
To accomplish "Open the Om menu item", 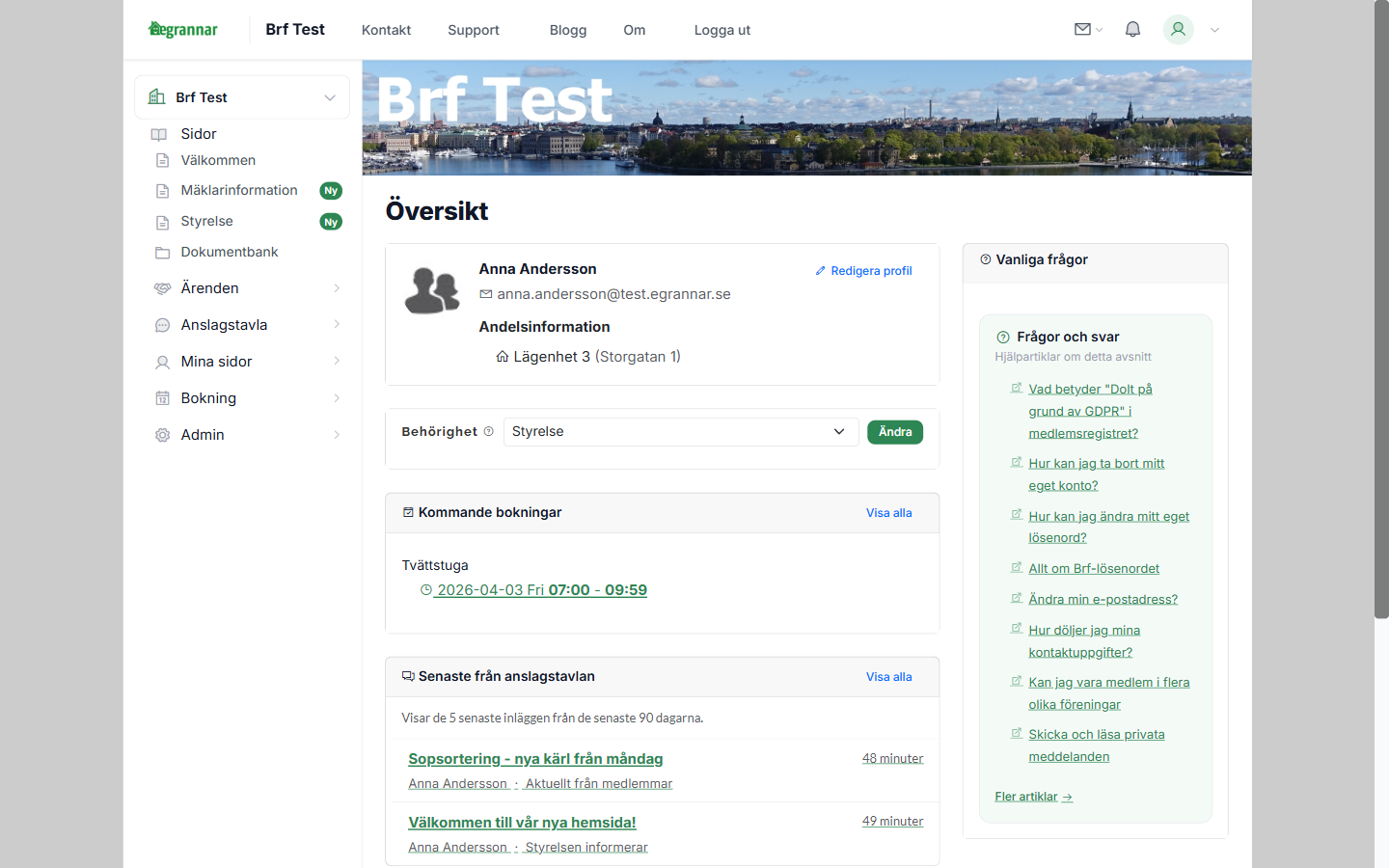I will pos(635,30).
